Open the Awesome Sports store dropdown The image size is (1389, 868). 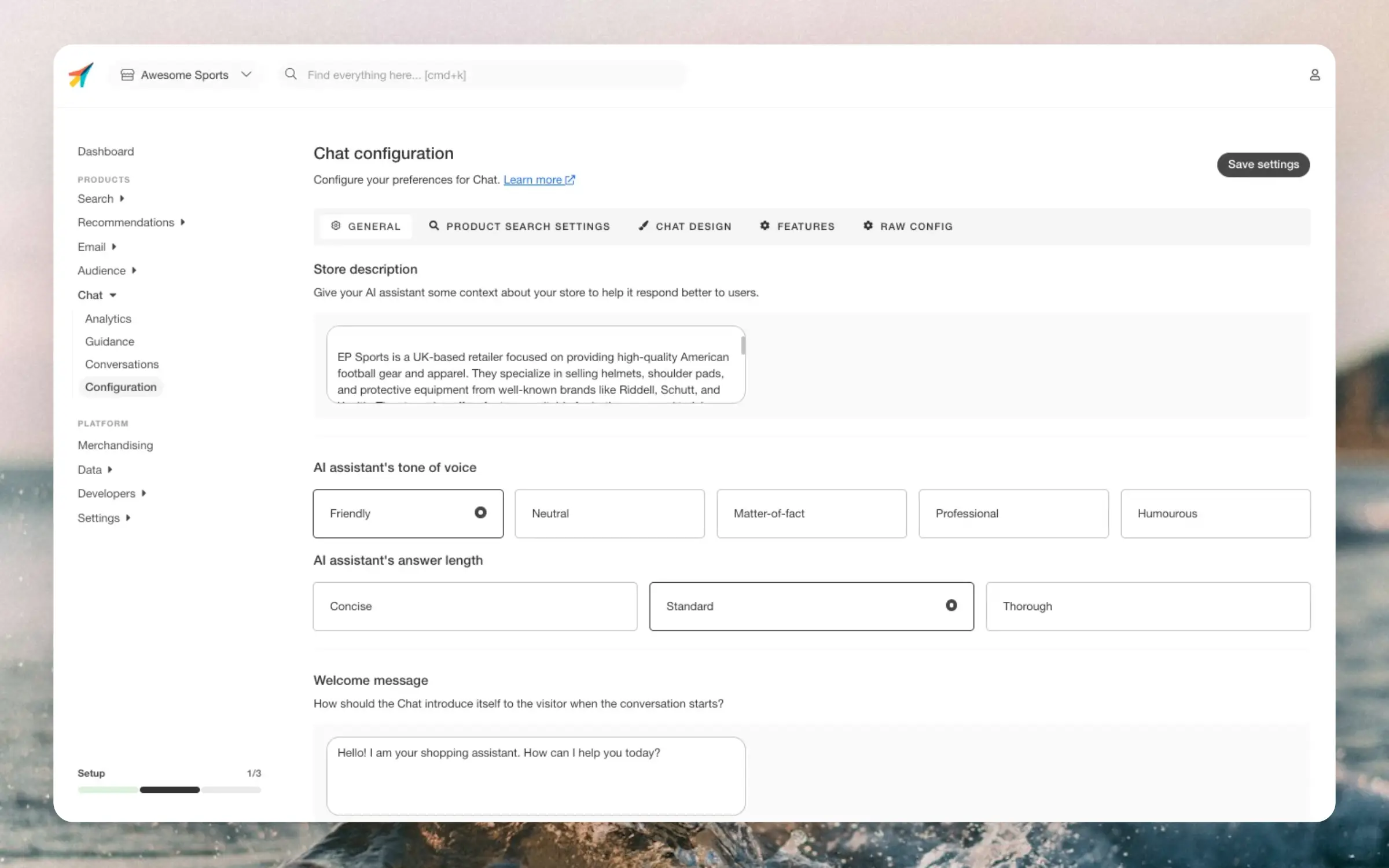tap(247, 75)
